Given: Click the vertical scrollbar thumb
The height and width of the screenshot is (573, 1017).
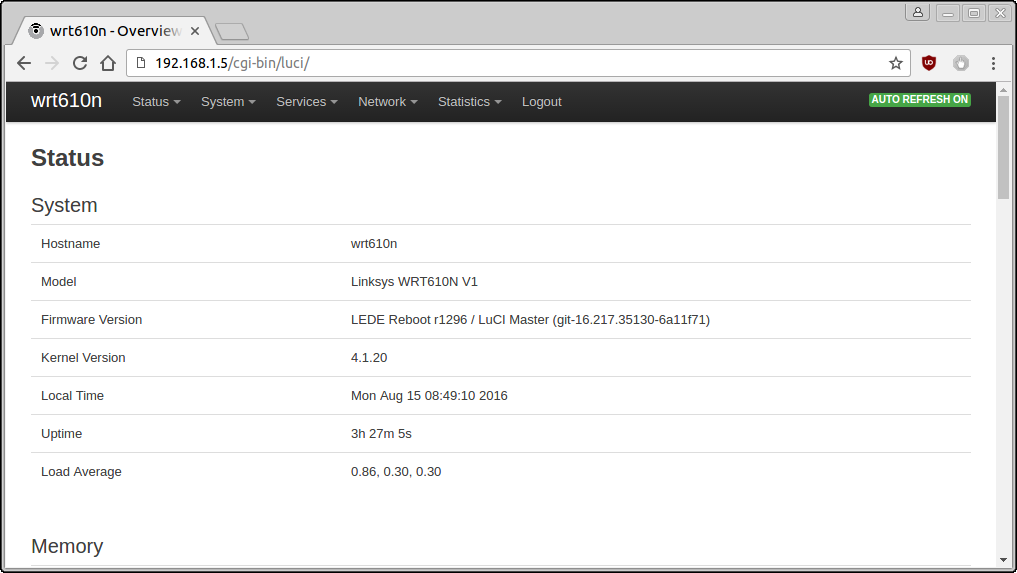Looking at the screenshot, I should click(x=1003, y=147).
